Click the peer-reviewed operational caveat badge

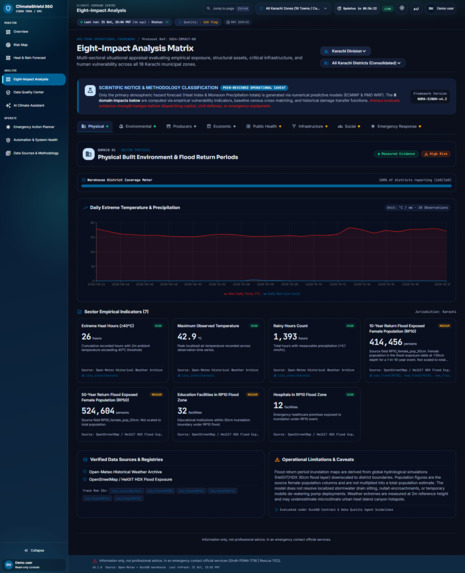pos(254,88)
